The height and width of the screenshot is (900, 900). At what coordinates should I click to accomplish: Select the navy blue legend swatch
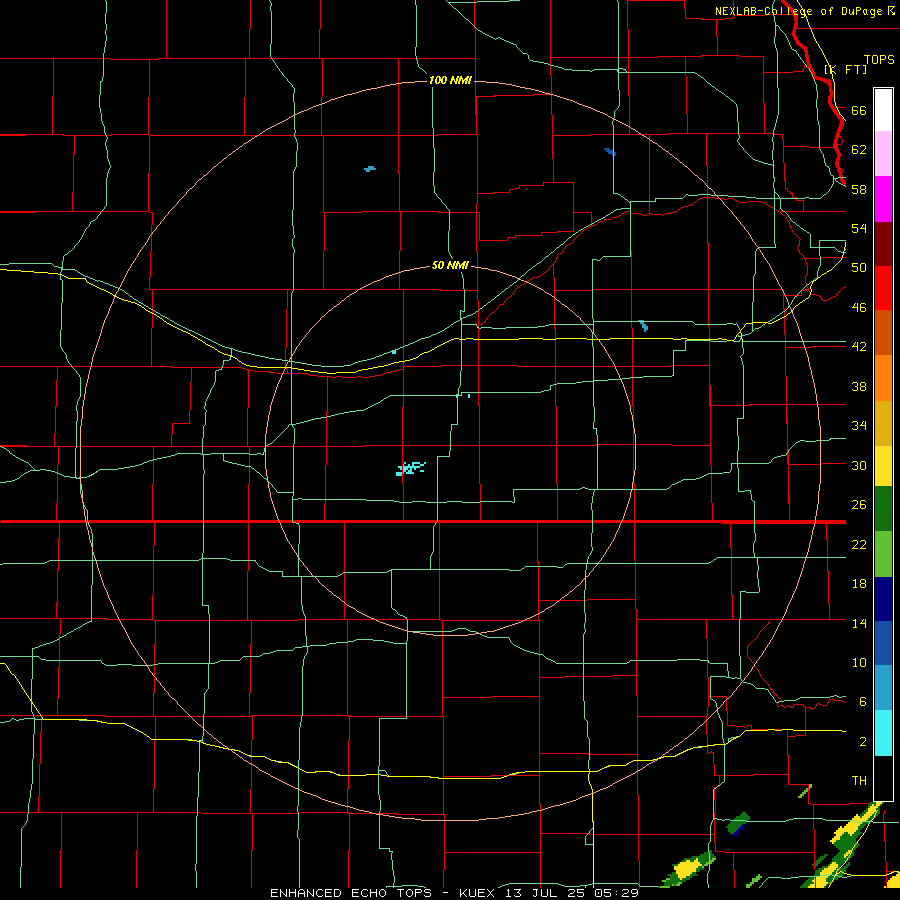883,599
